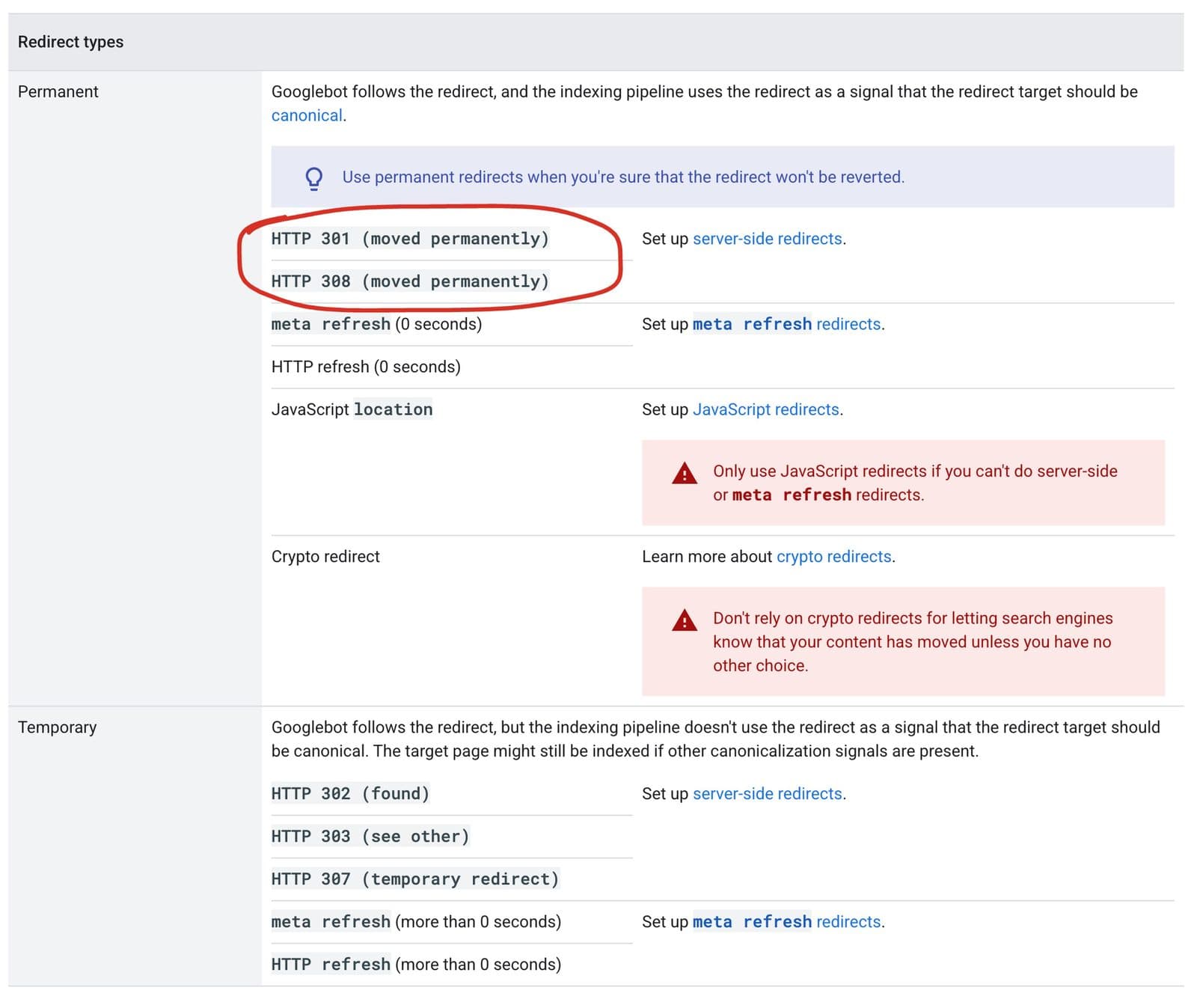Select the 'HTTP 308 (moved permanently)' text

click(410, 281)
